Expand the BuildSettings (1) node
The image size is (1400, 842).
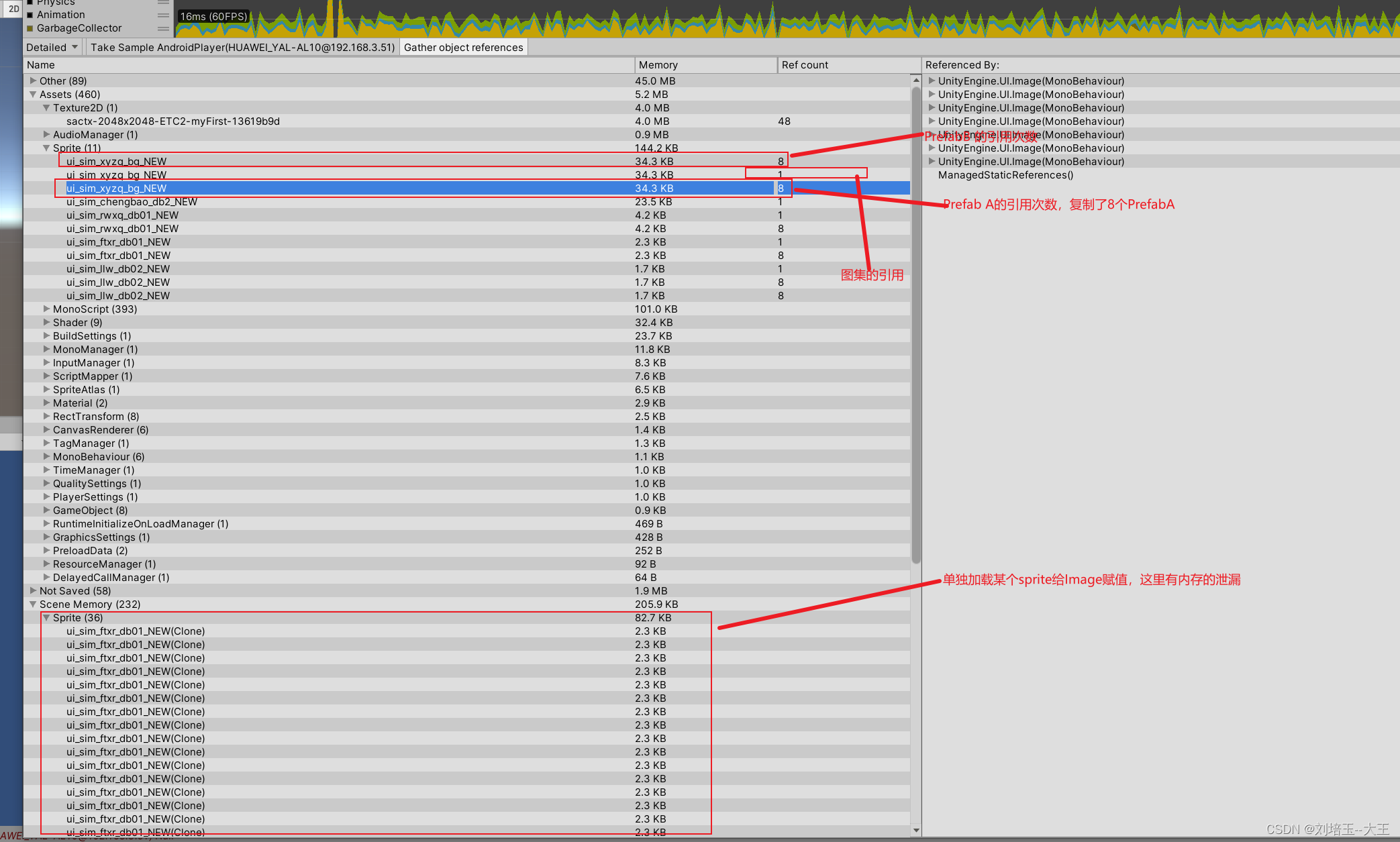coord(46,335)
